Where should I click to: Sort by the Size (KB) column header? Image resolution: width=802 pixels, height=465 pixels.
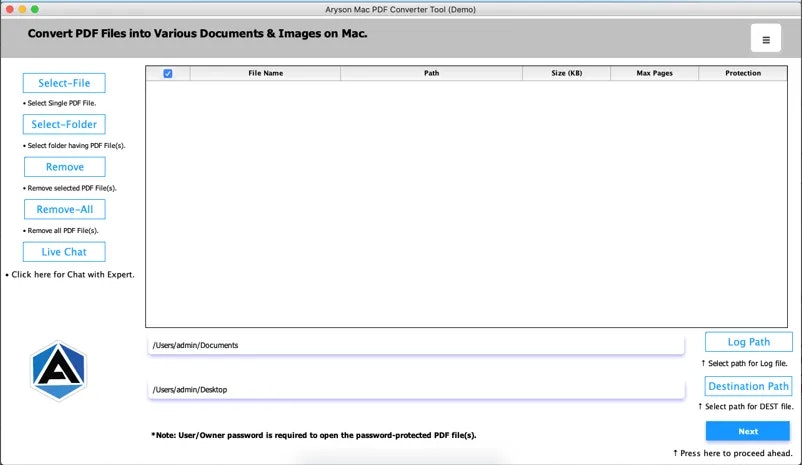pos(566,73)
